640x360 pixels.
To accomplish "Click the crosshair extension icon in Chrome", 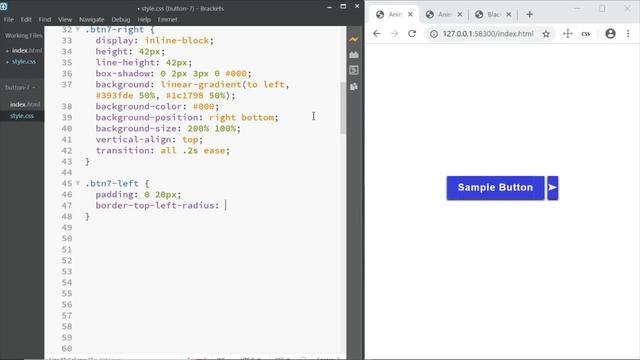I will pos(567,34).
